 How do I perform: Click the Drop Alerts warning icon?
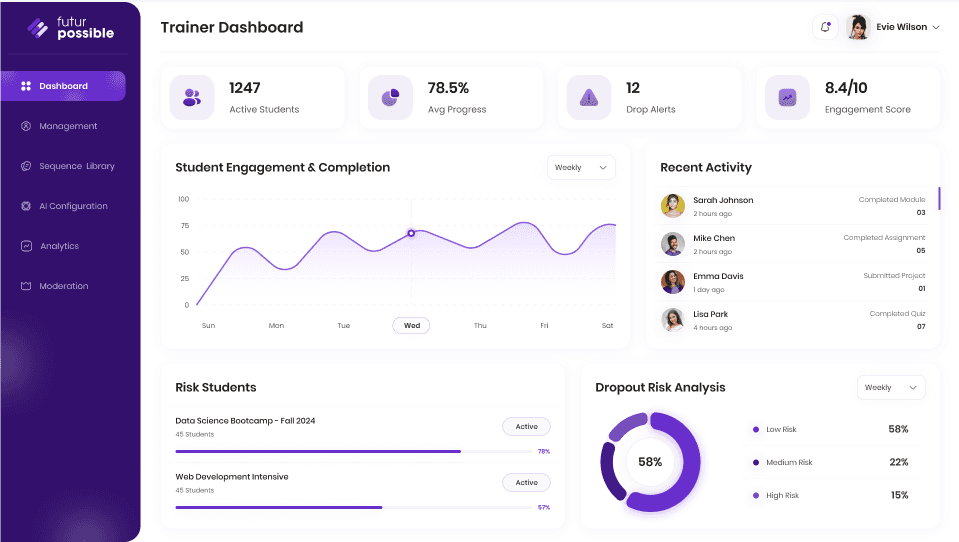tap(589, 98)
